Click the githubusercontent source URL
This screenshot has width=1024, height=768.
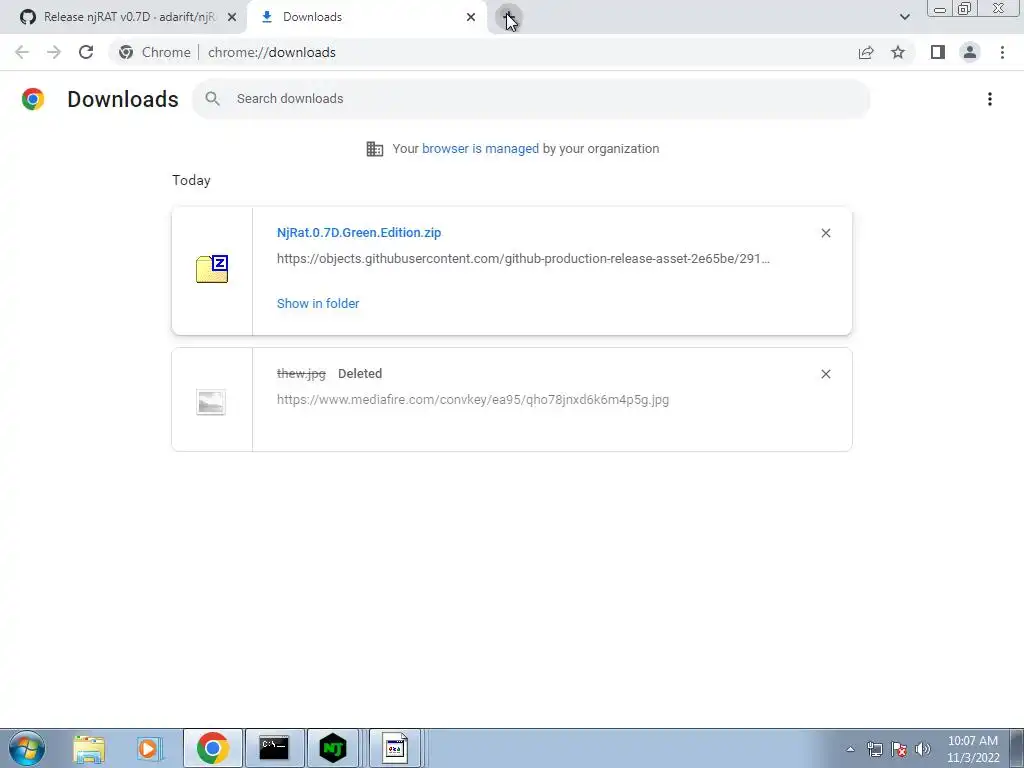[523, 259]
